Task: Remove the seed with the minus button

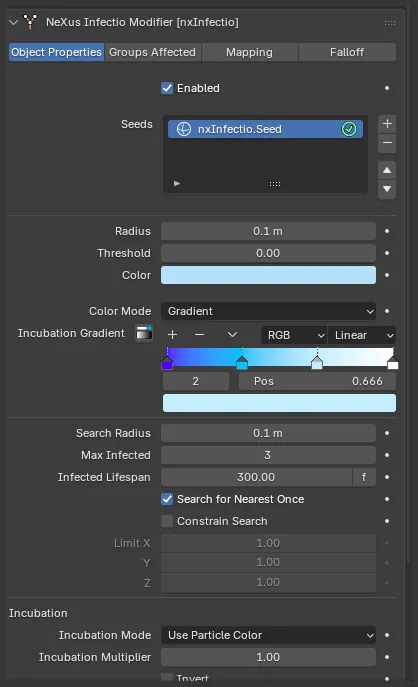Action: (387, 143)
